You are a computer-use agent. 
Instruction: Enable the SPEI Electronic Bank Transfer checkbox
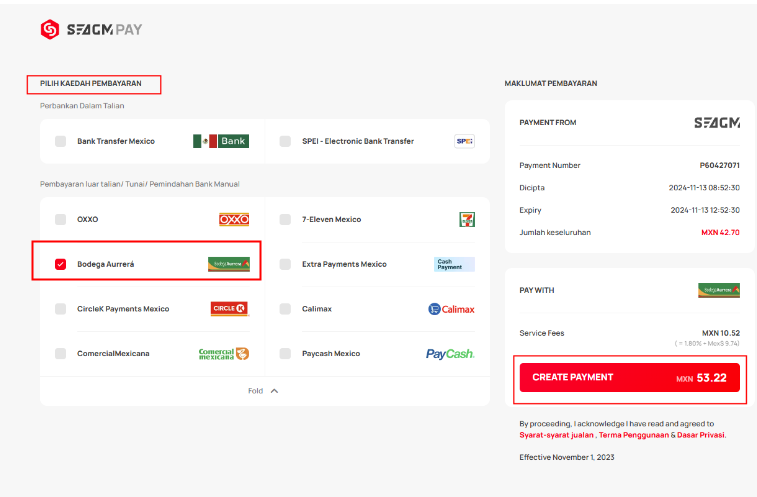click(285, 141)
